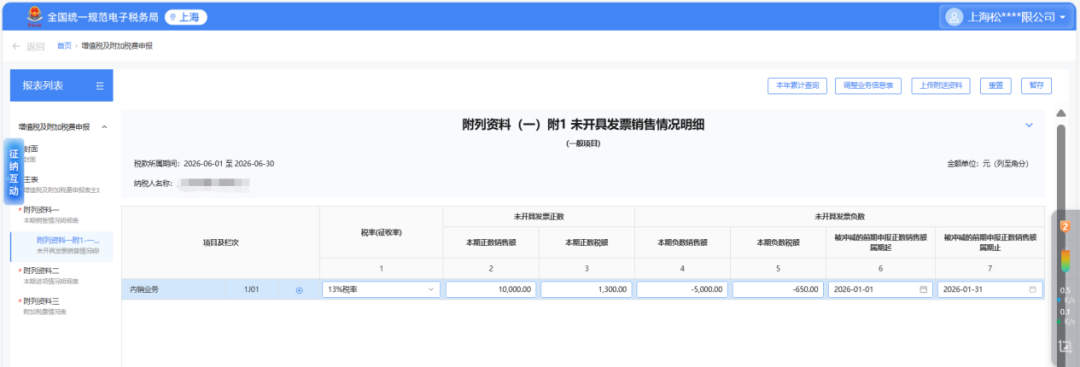Click the 未开具发票负数 group header
The image size is (1080, 367).
[x=839, y=216]
